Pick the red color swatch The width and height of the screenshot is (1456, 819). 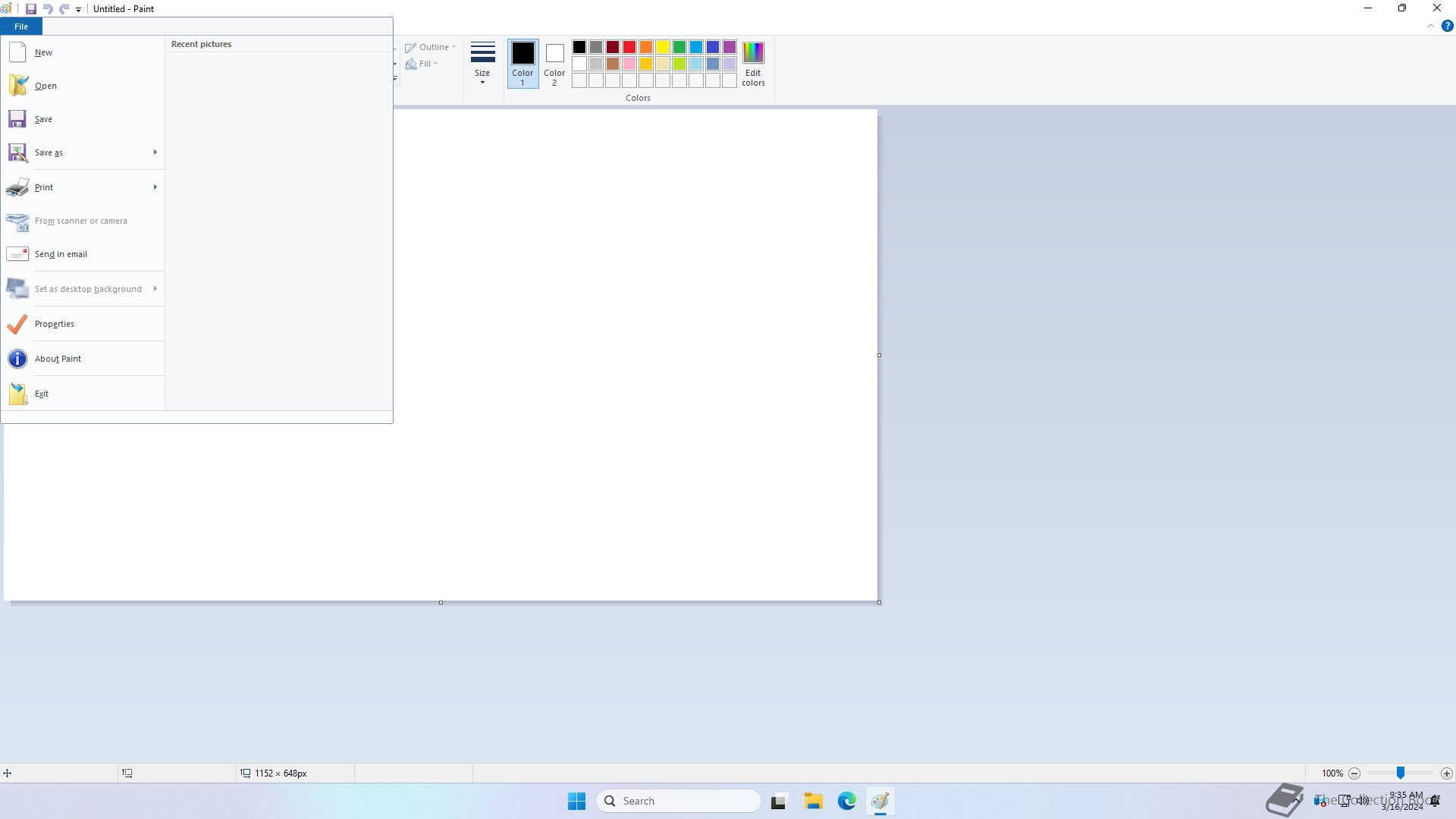629,47
